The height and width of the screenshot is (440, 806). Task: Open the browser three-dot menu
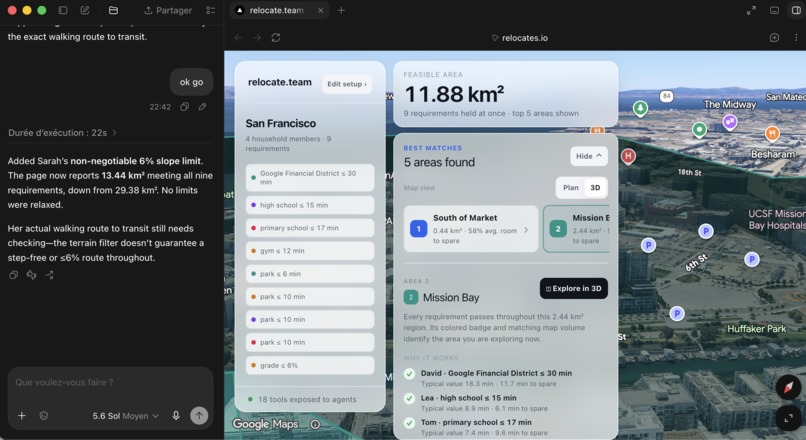tap(796, 38)
